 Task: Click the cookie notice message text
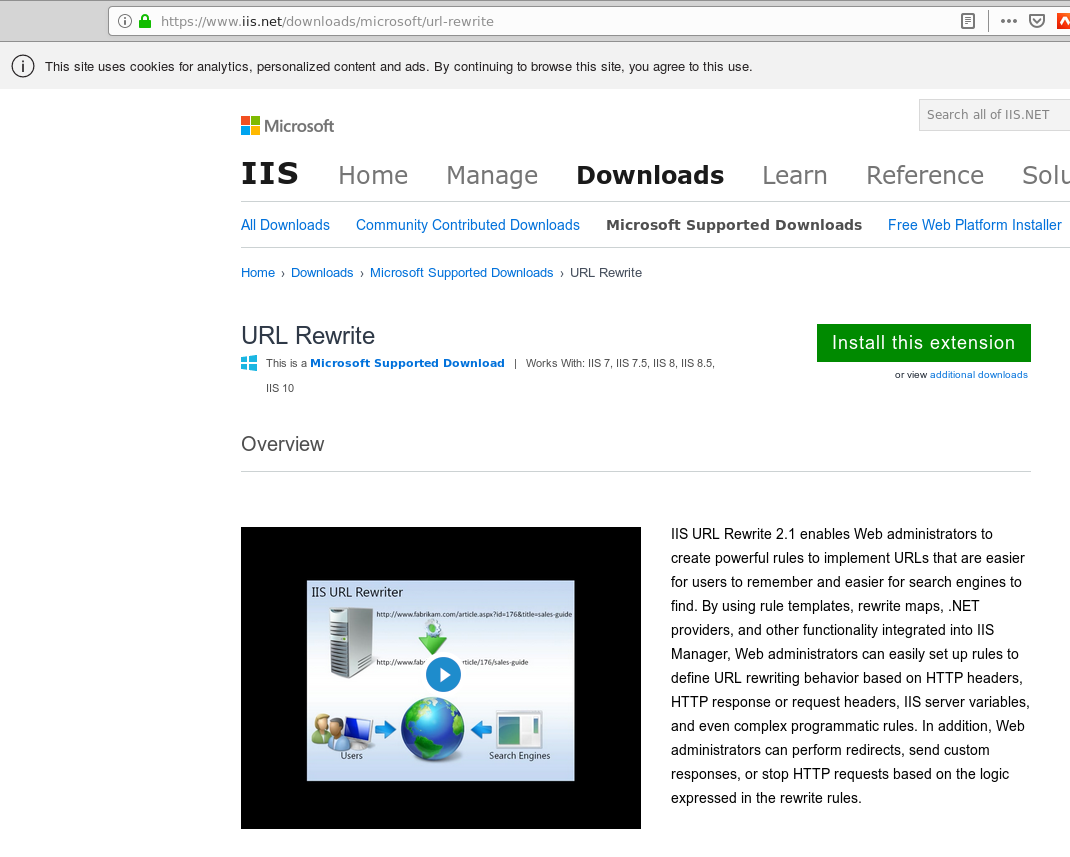pyautogui.click(x=399, y=67)
